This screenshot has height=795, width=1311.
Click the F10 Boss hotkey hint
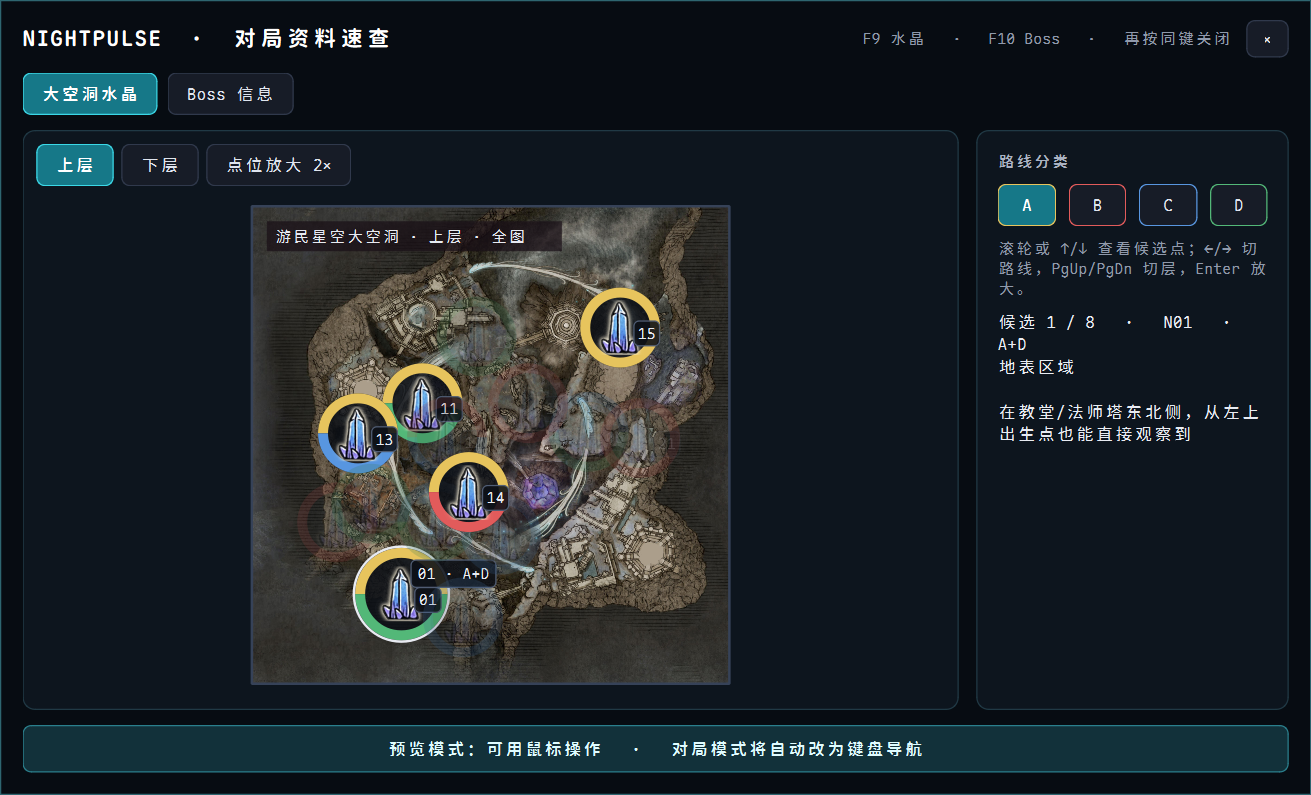1024,39
